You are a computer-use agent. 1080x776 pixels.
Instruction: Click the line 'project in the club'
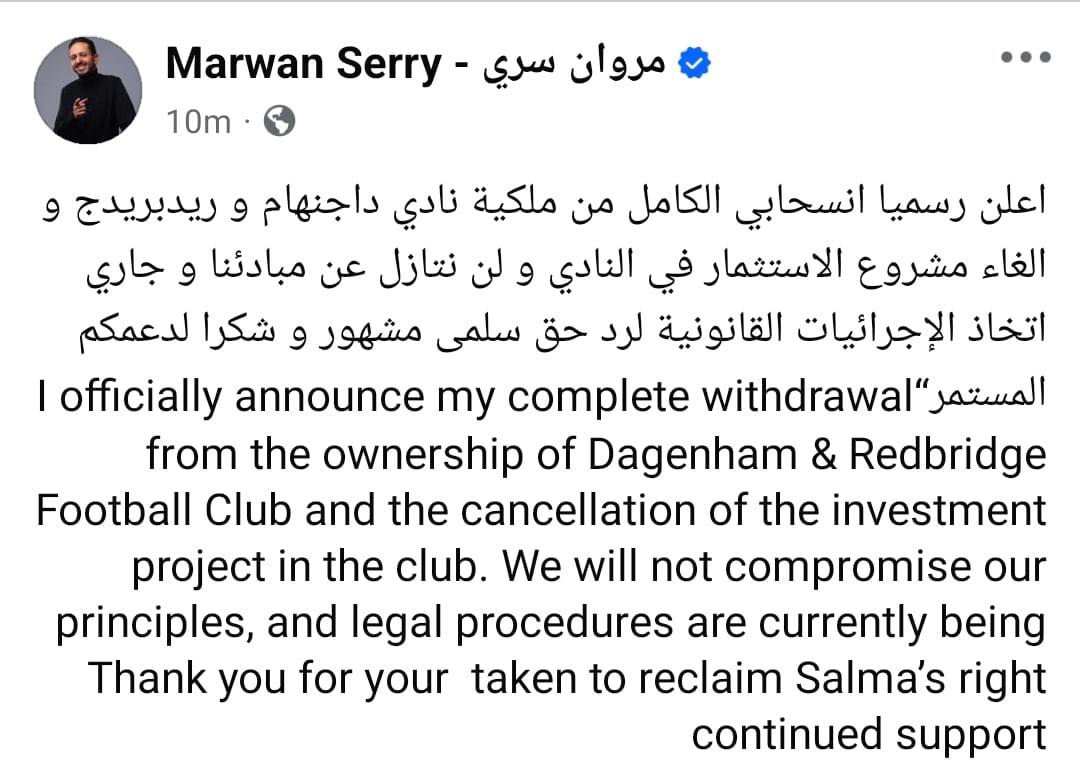point(304,568)
